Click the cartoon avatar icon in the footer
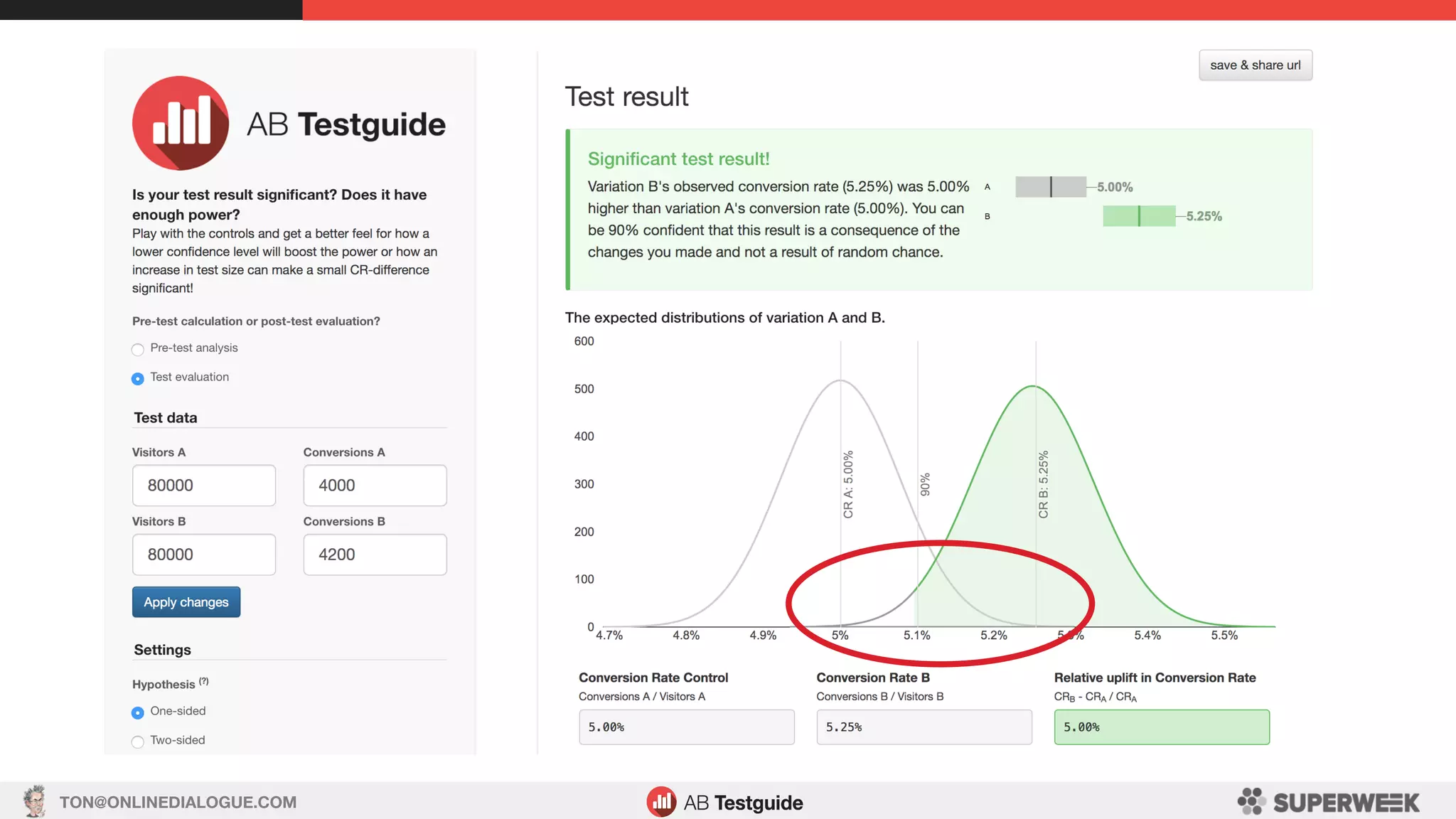 click(34, 801)
